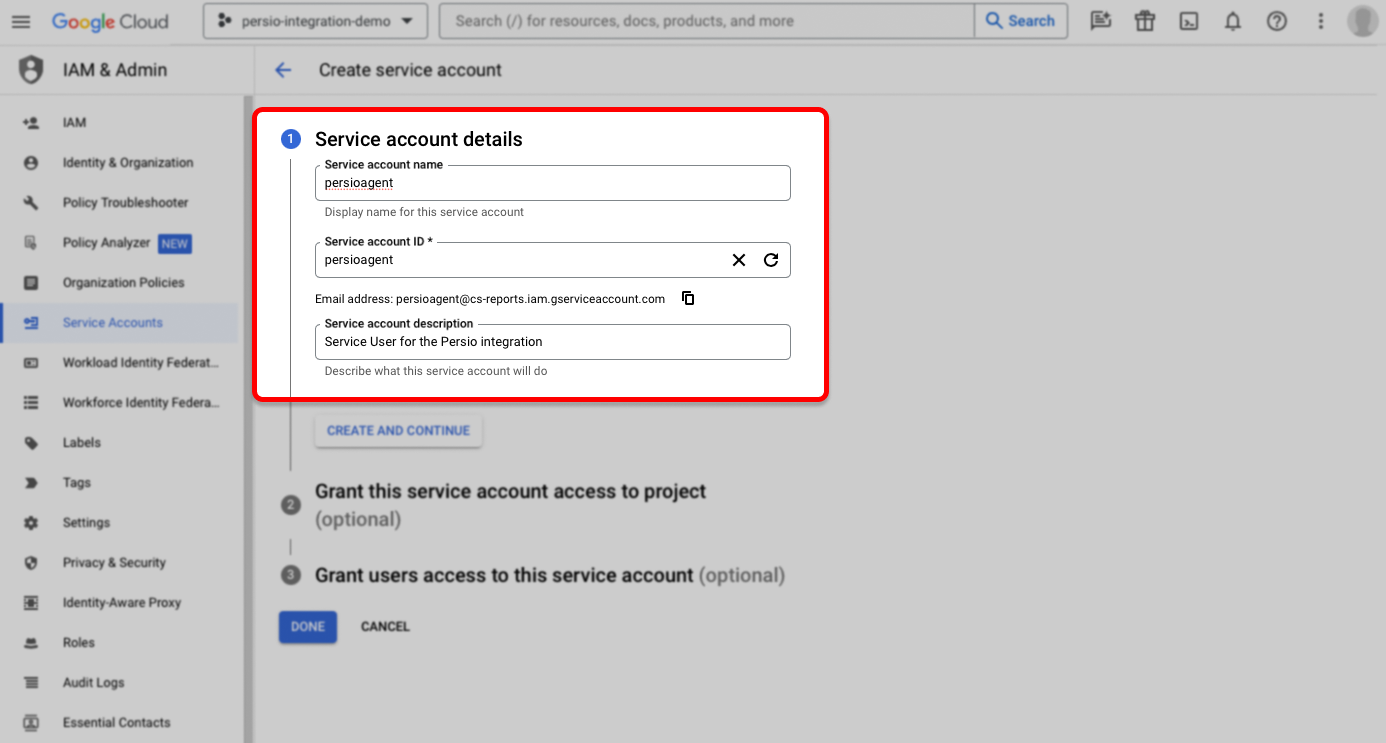Activate Cloud Shell from the top bar
Viewport: 1386px width, 743px height.
[1189, 21]
